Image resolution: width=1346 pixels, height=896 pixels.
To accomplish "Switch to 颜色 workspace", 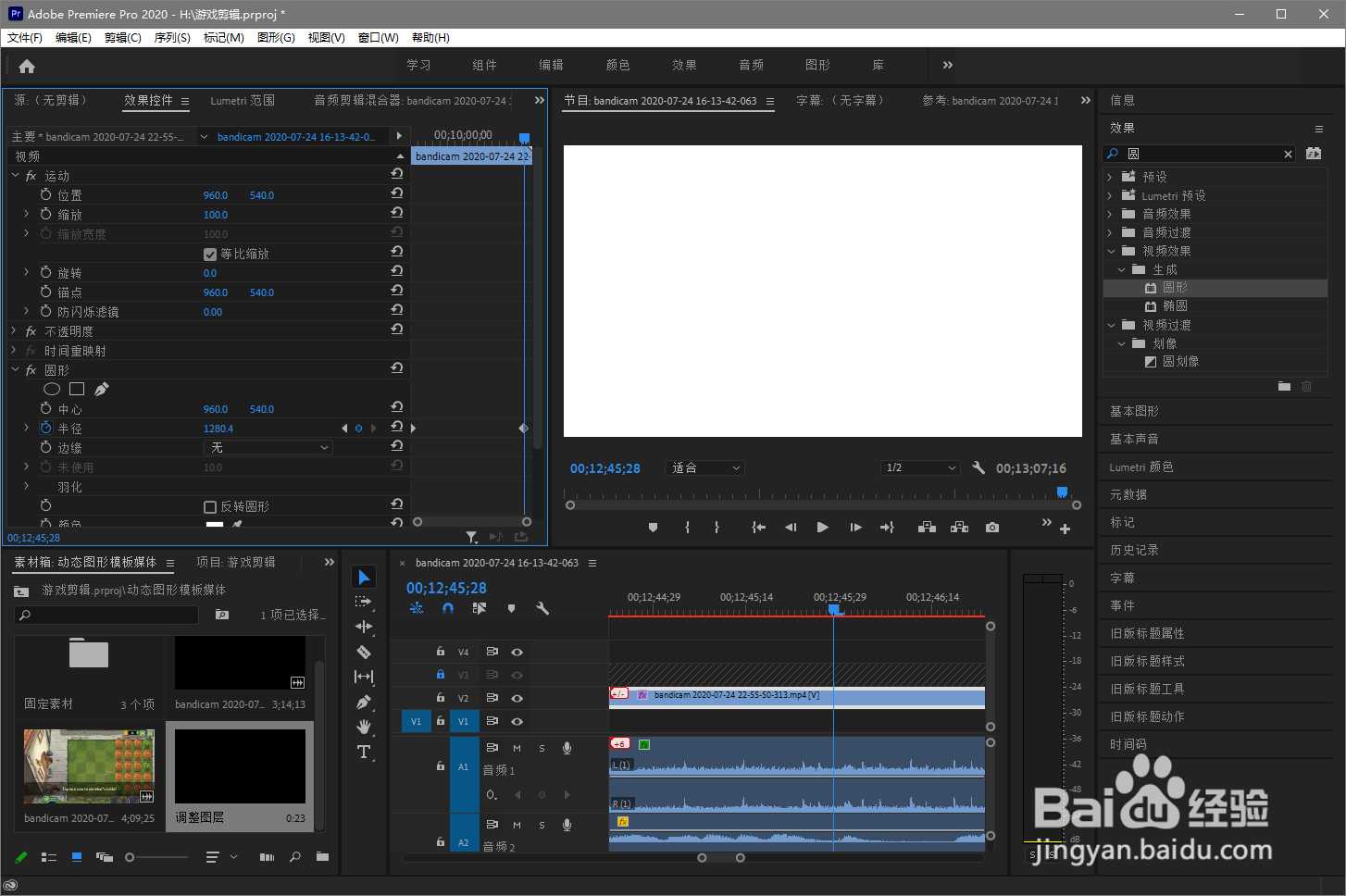I will [617, 65].
